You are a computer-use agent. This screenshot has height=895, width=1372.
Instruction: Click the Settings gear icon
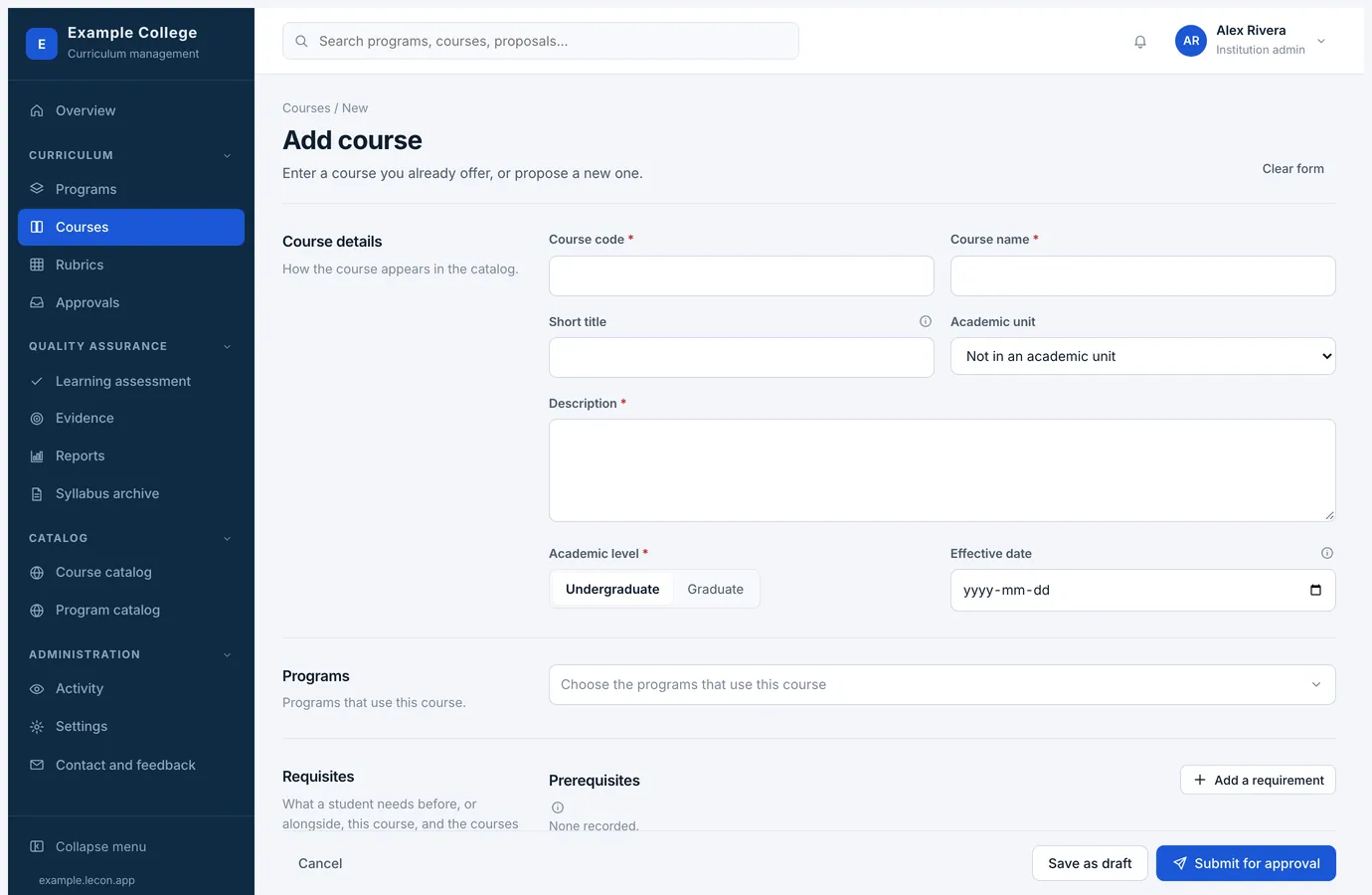[x=37, y=727]
